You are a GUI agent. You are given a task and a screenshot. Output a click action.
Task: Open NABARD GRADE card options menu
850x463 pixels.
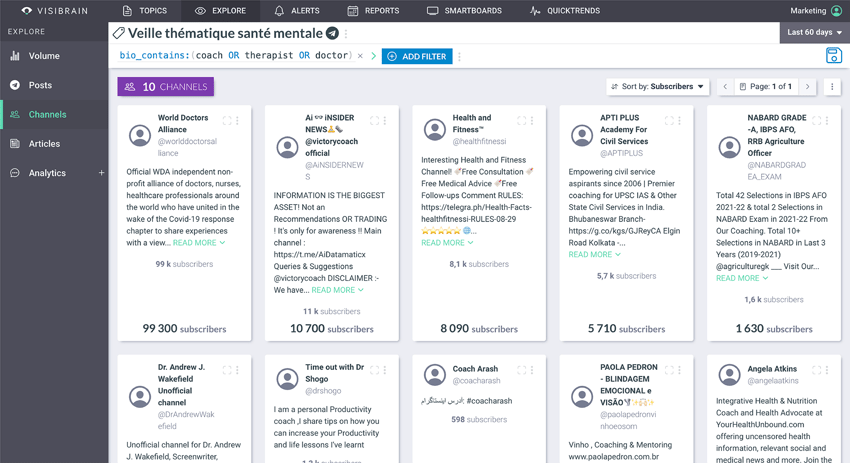(x=827, y=121)
